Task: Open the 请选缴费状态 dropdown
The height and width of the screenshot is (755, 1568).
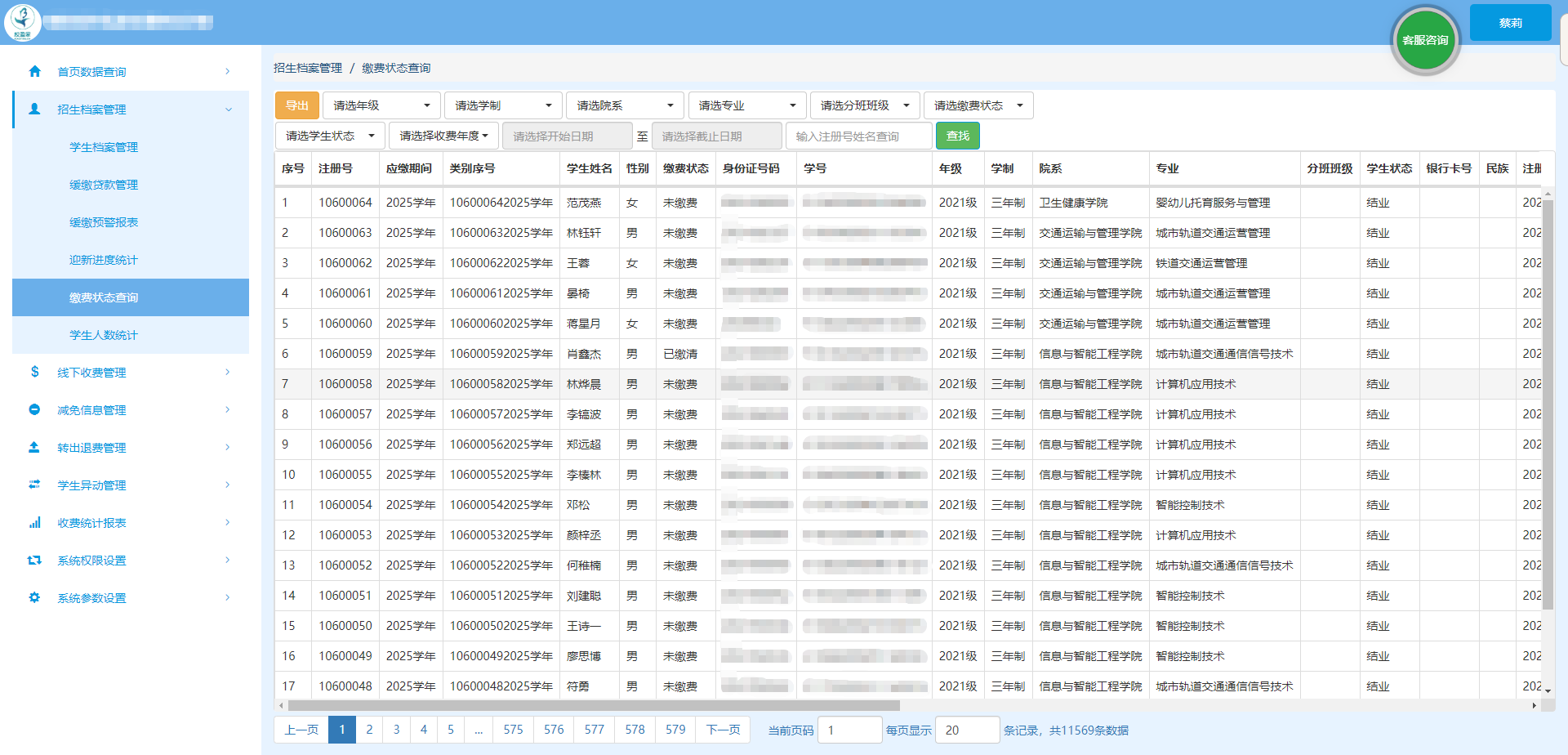Action: (978, 105)
